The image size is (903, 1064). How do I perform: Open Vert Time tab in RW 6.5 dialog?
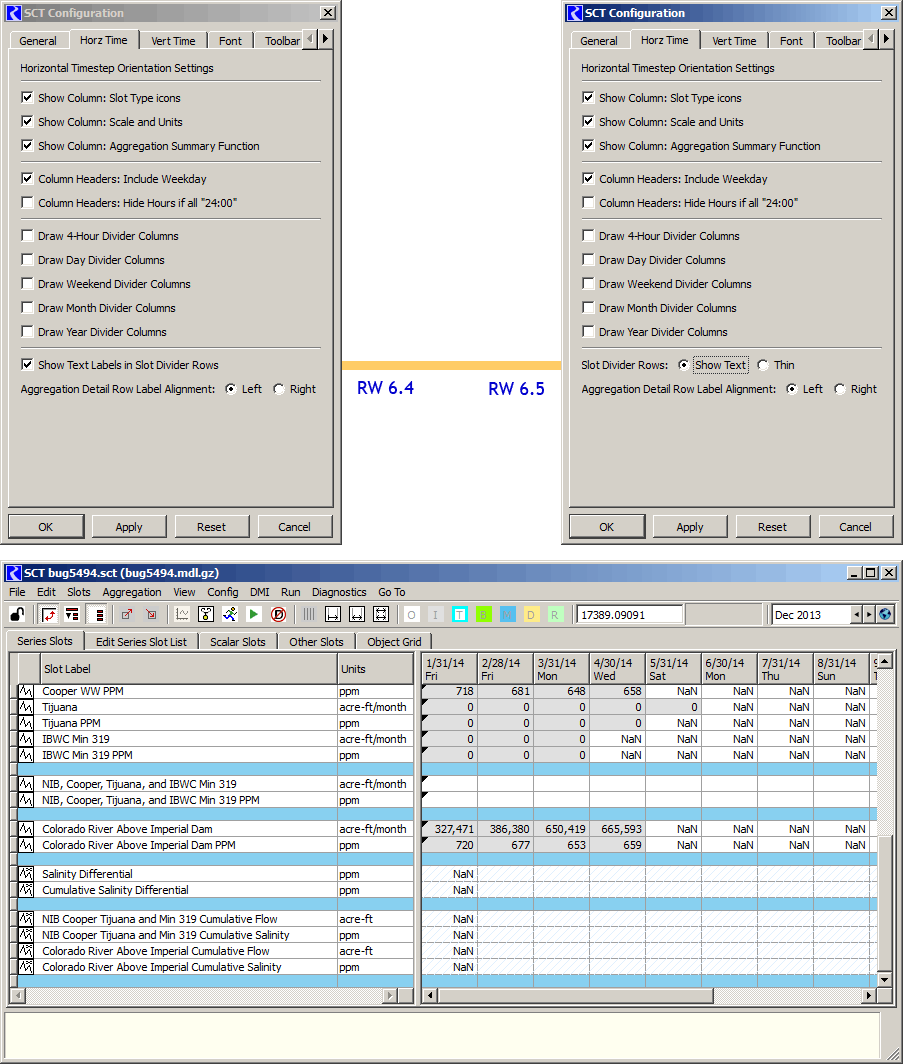734,41
